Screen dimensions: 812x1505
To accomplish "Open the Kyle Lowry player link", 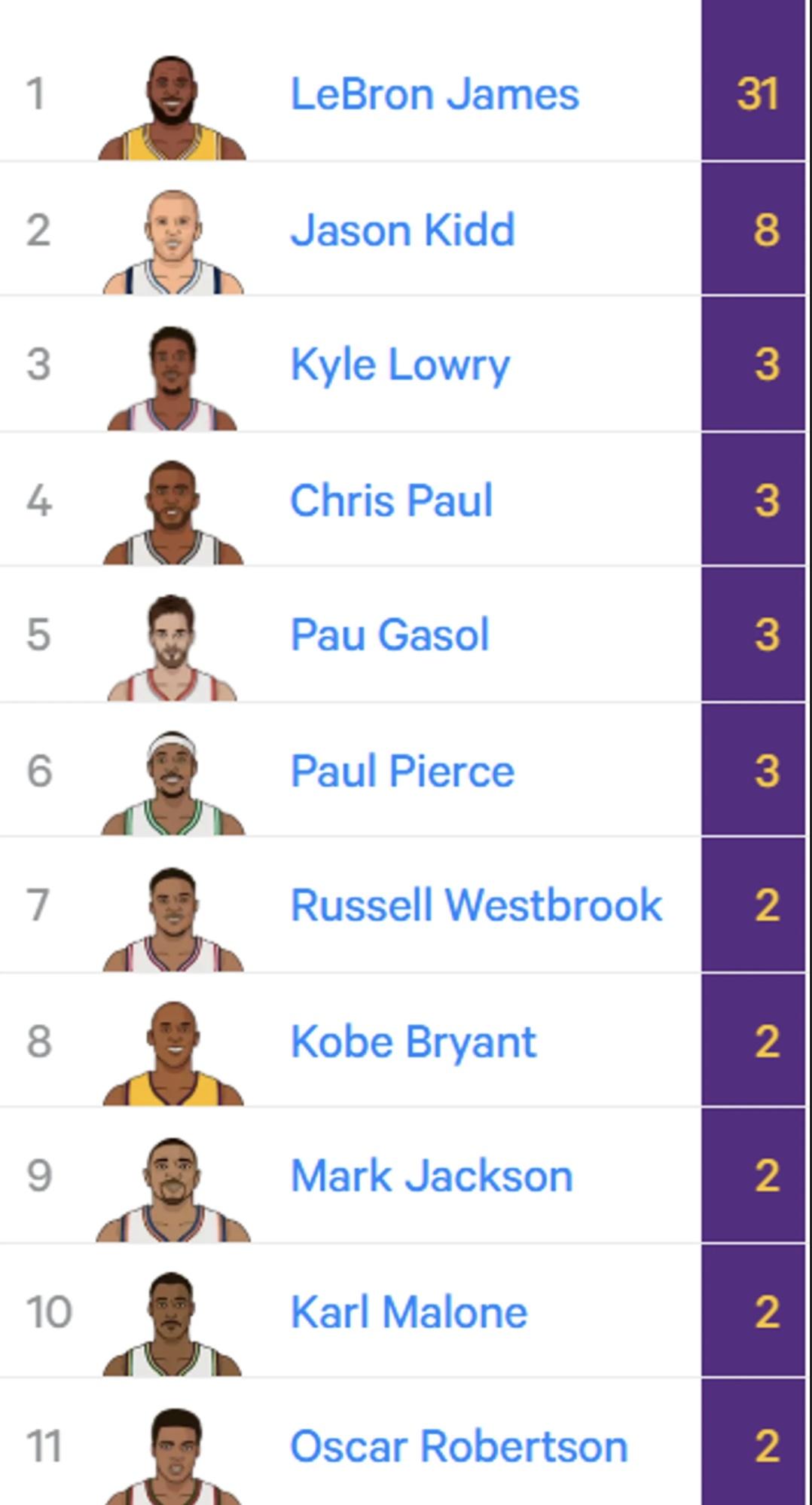I will pos(400,366).
